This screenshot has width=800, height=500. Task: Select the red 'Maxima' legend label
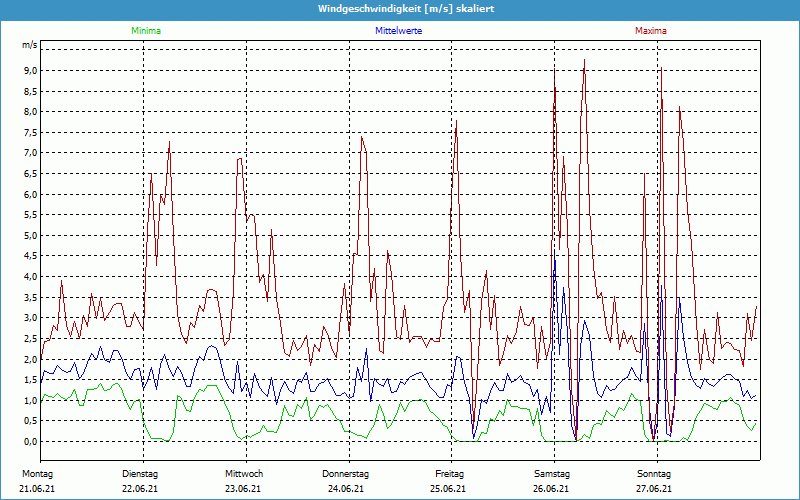pyautogui.click(x=651, y=31)
